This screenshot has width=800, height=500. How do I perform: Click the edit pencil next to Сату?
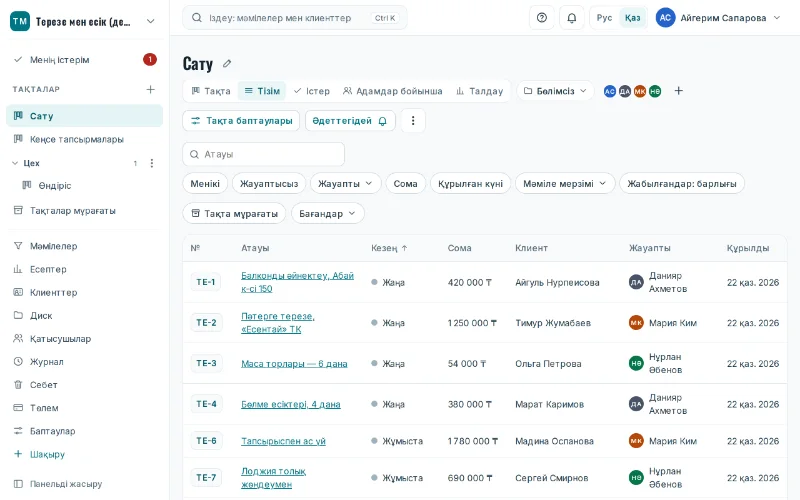pos(227,64)
